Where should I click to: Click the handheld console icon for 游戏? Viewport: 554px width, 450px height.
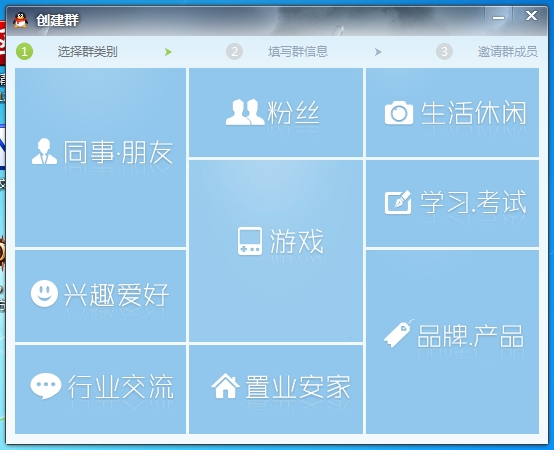tap(250, 241)
